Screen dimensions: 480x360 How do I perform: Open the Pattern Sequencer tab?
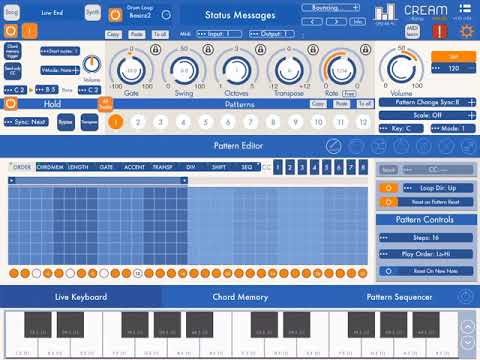tap(399, 297)
